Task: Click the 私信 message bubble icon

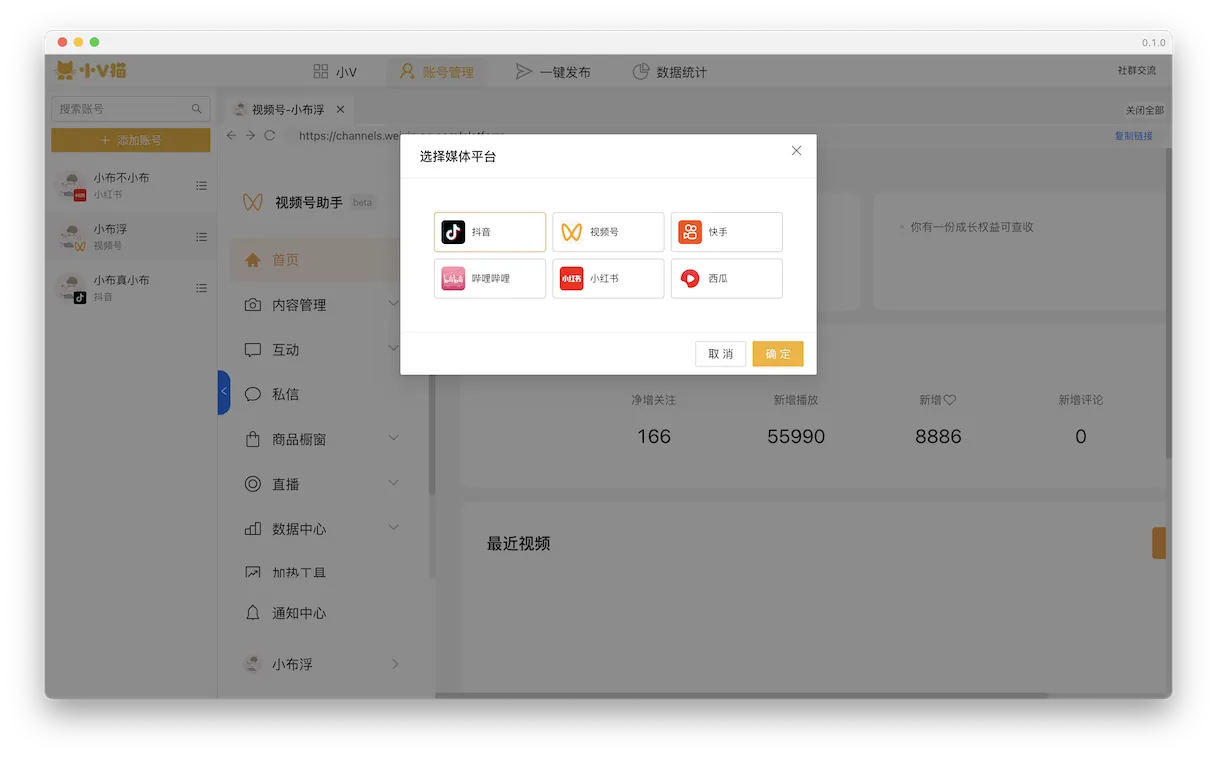Action: click(x=253, y=394)
